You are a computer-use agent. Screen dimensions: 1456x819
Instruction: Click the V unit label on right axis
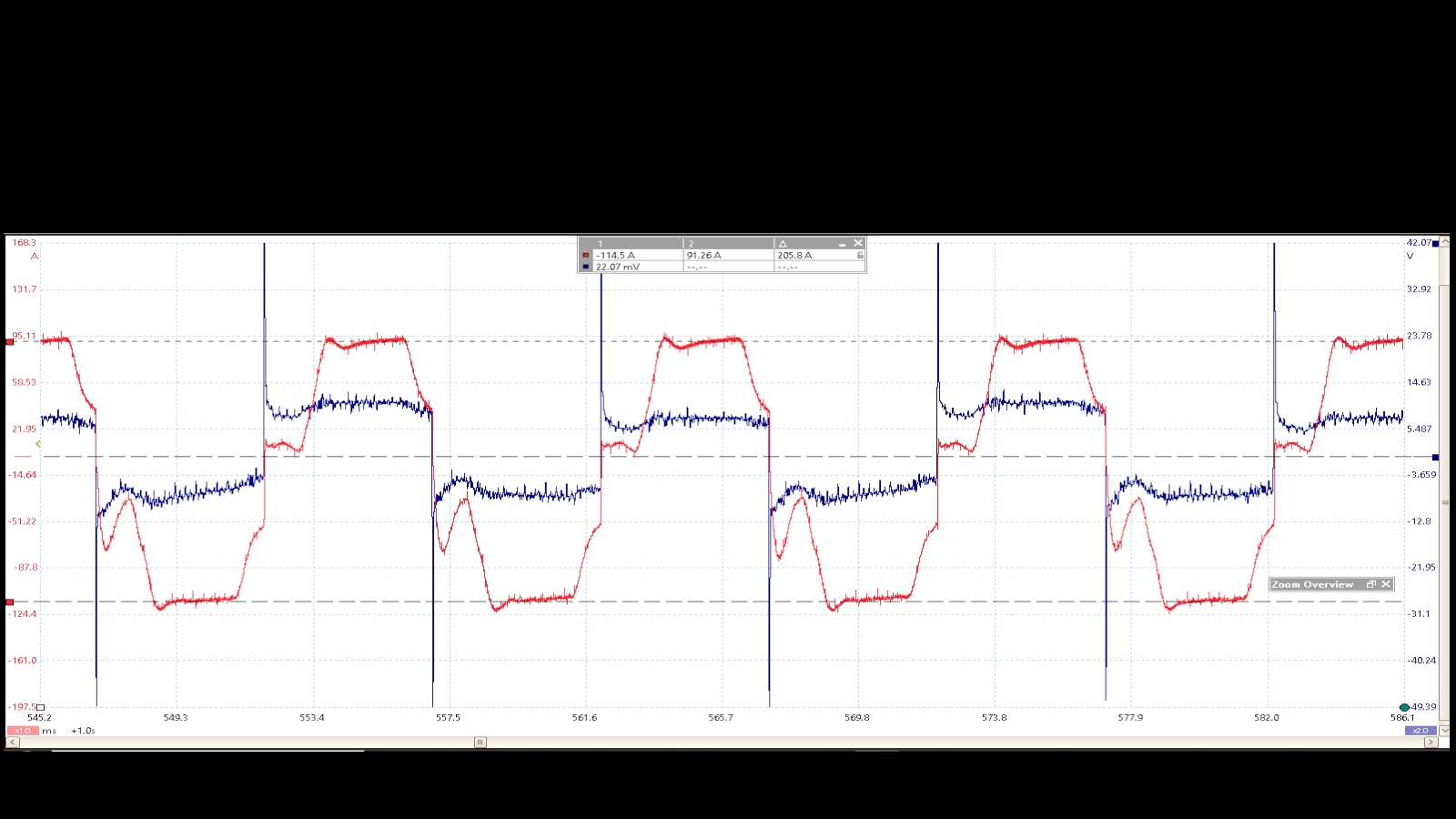point(1410,256)
